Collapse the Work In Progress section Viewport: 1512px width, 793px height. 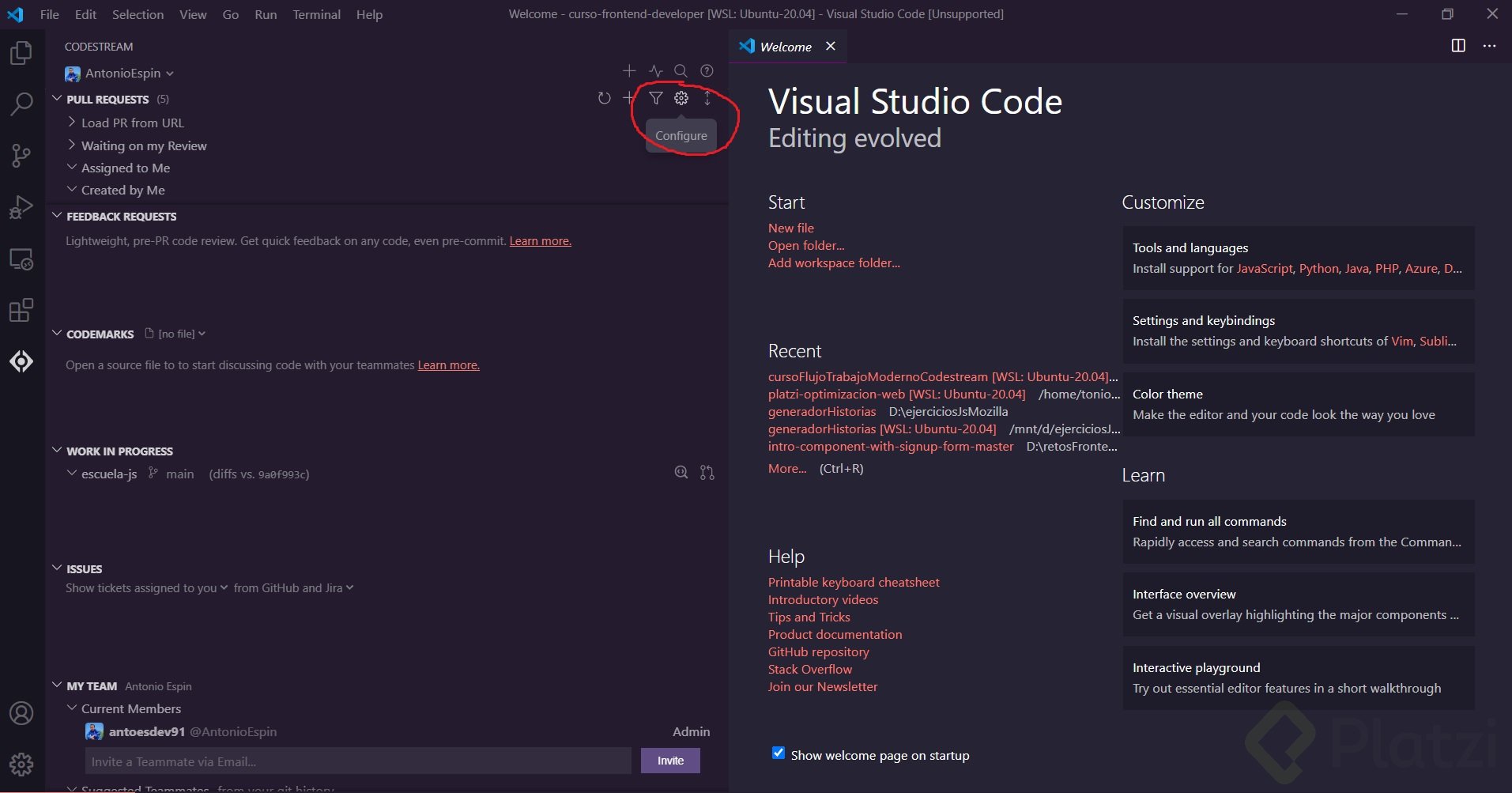point(57,451)
